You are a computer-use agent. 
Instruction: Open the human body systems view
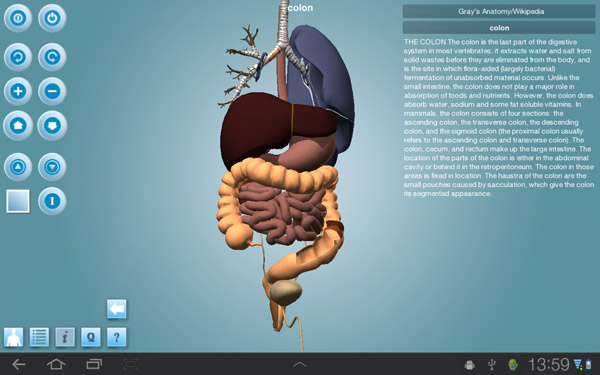point(13,337)
